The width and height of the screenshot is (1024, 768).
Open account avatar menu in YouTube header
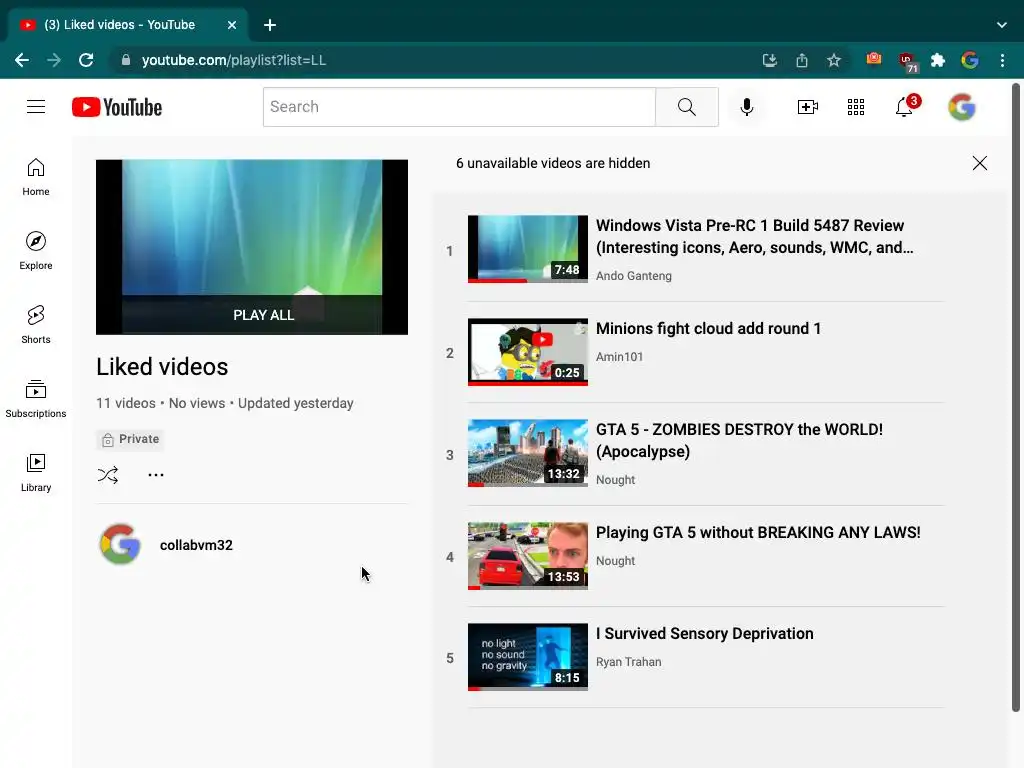(961, 106)
